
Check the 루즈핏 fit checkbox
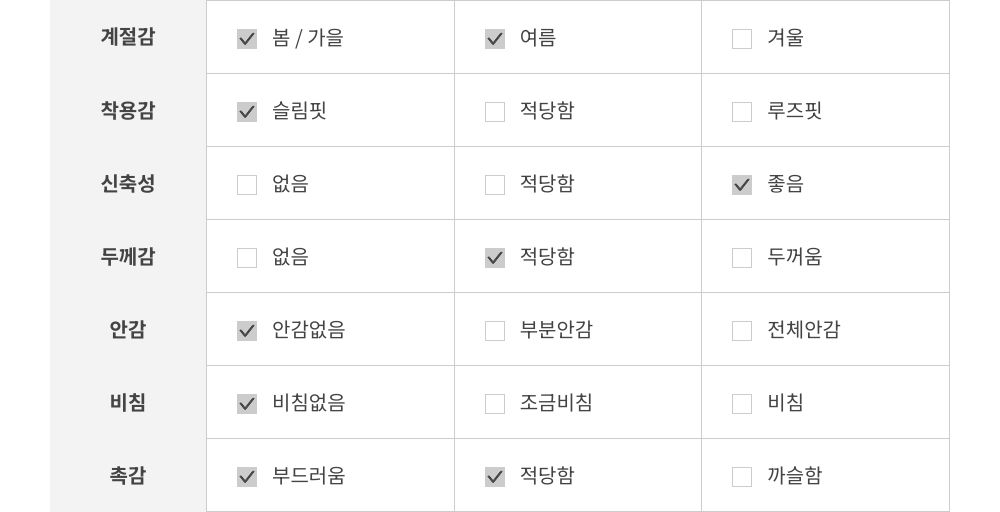pyautogui.click(x=742, y=112)
